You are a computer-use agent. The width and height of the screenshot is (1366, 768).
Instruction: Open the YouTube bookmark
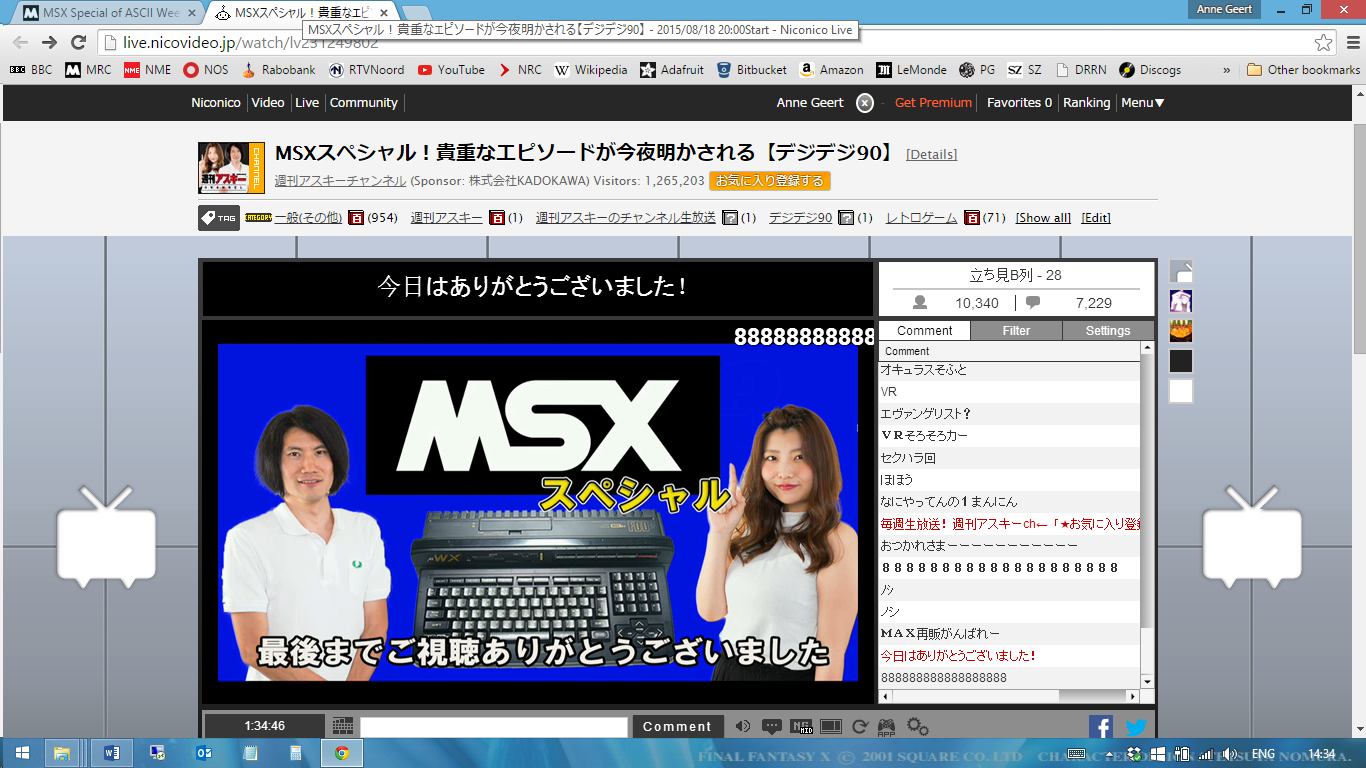coord(451,70)
